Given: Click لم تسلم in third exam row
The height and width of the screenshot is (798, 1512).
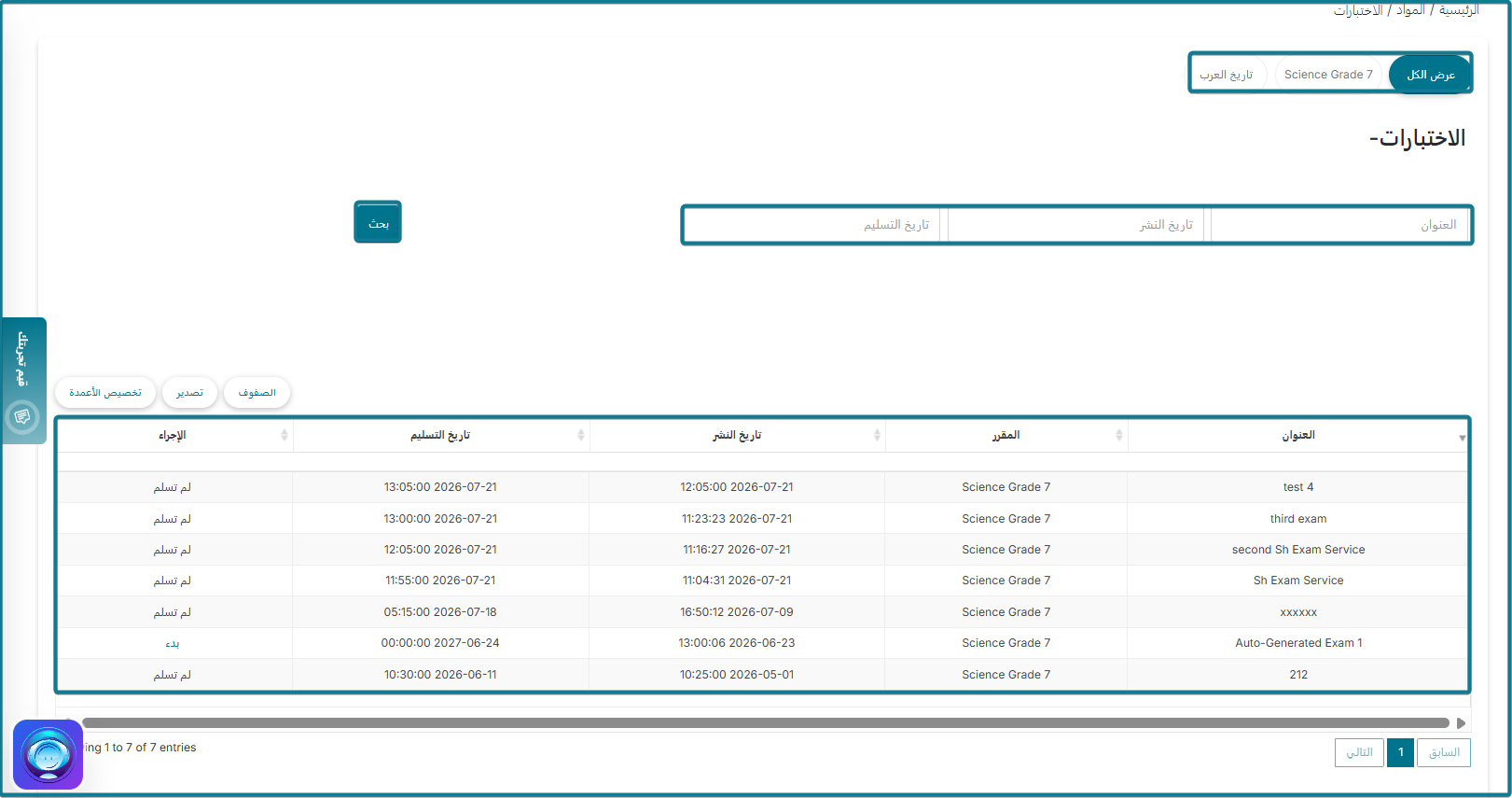Looking at the screenshot, I should pyautogui.click(x=173, y=519).
